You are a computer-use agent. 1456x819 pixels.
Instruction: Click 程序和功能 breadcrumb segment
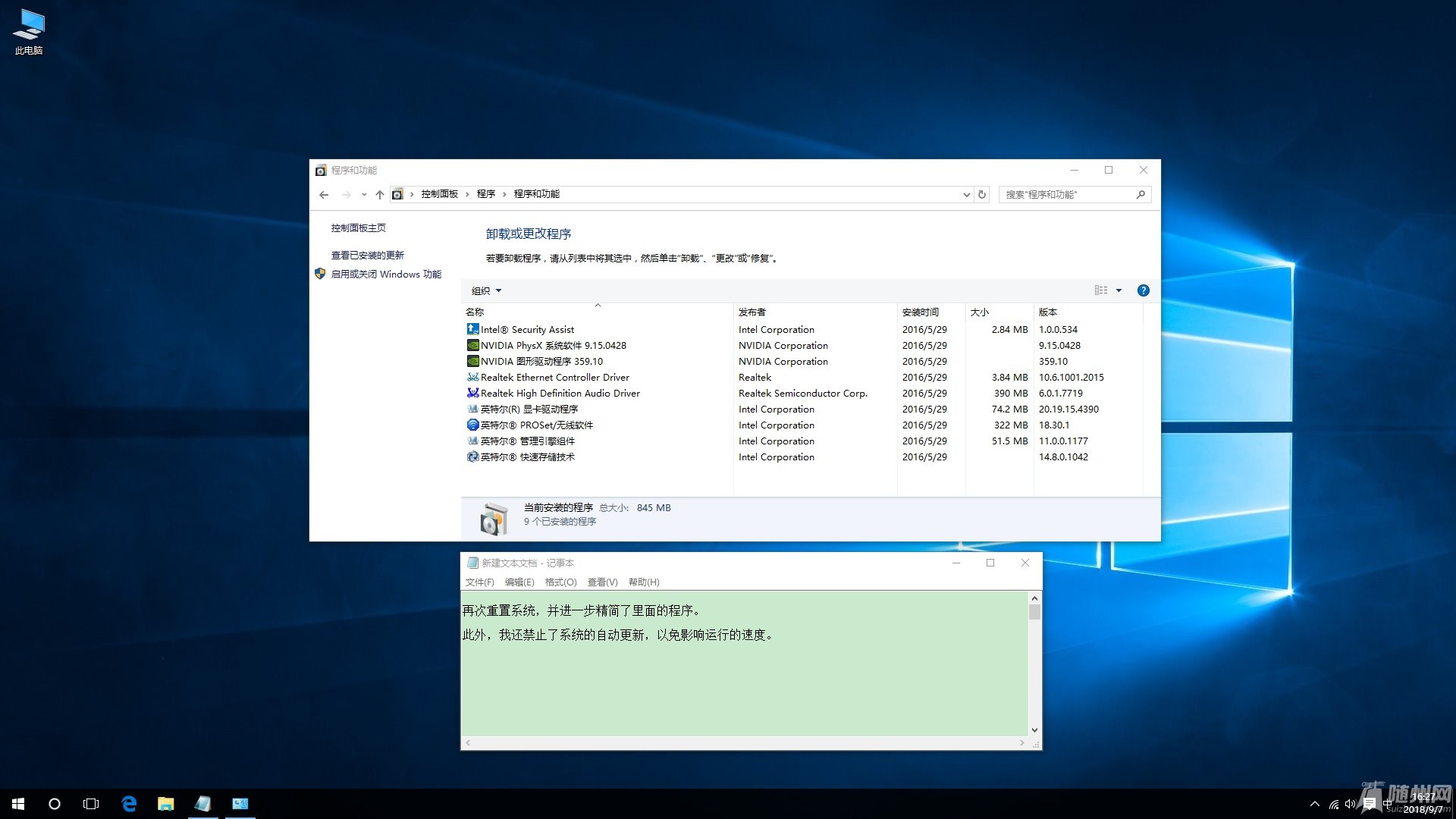point(537,194)
